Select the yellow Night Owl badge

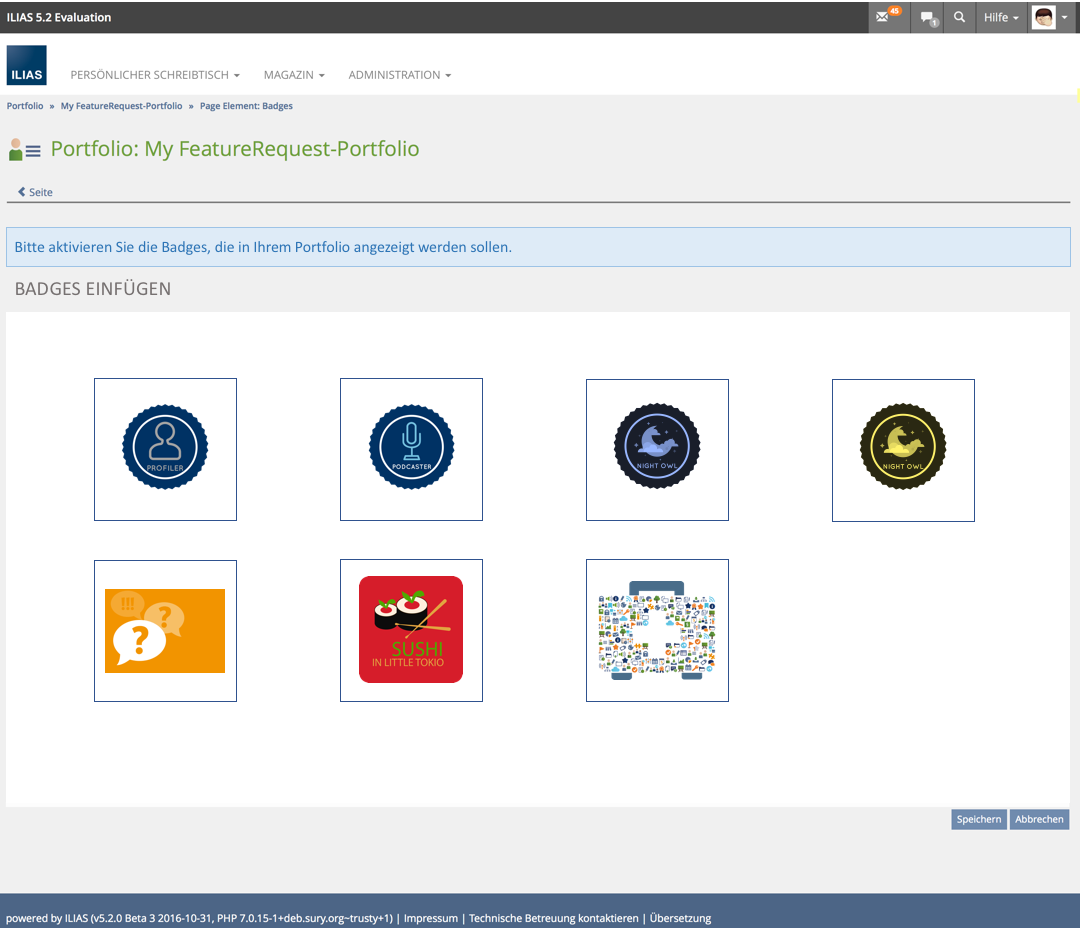(903, 450)
